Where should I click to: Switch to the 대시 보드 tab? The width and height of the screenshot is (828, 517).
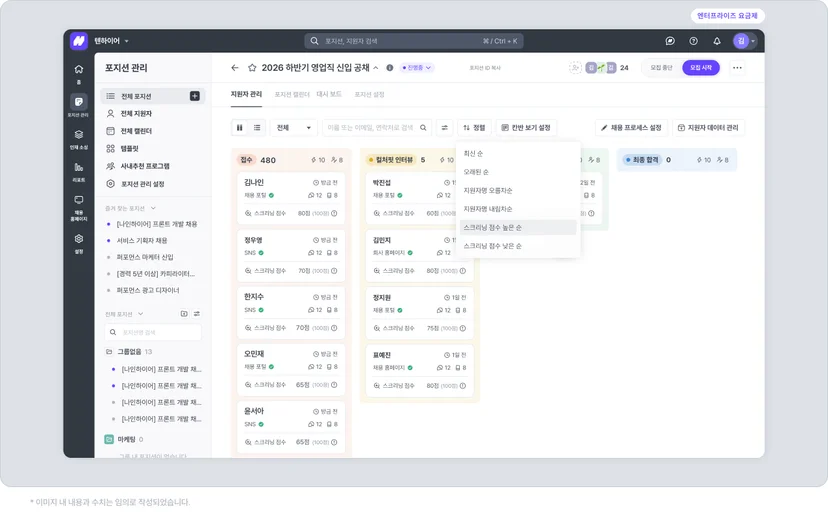[x=329, y=94]
